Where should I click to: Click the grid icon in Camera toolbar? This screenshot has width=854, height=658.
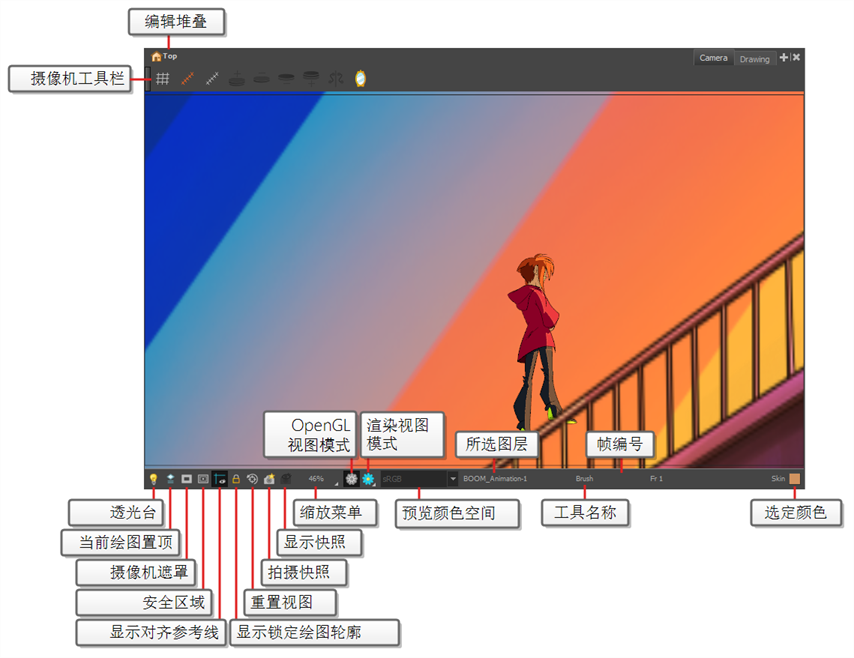coord(162,79)
